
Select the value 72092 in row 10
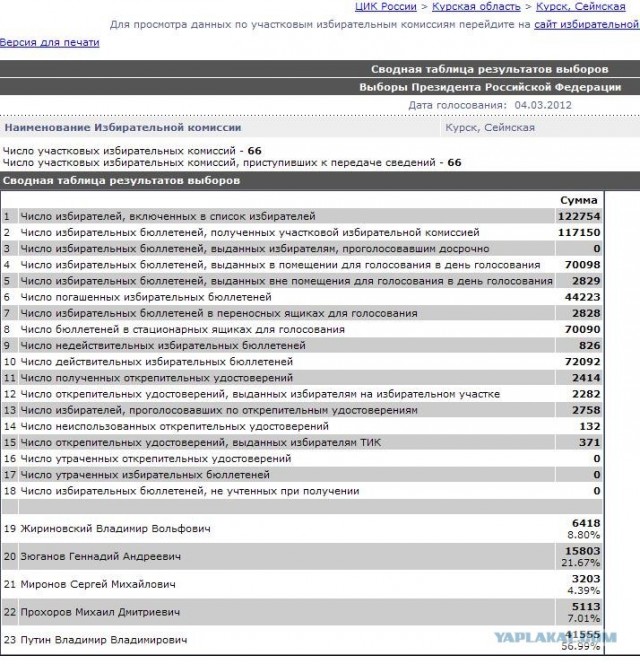tap(582, 362)
